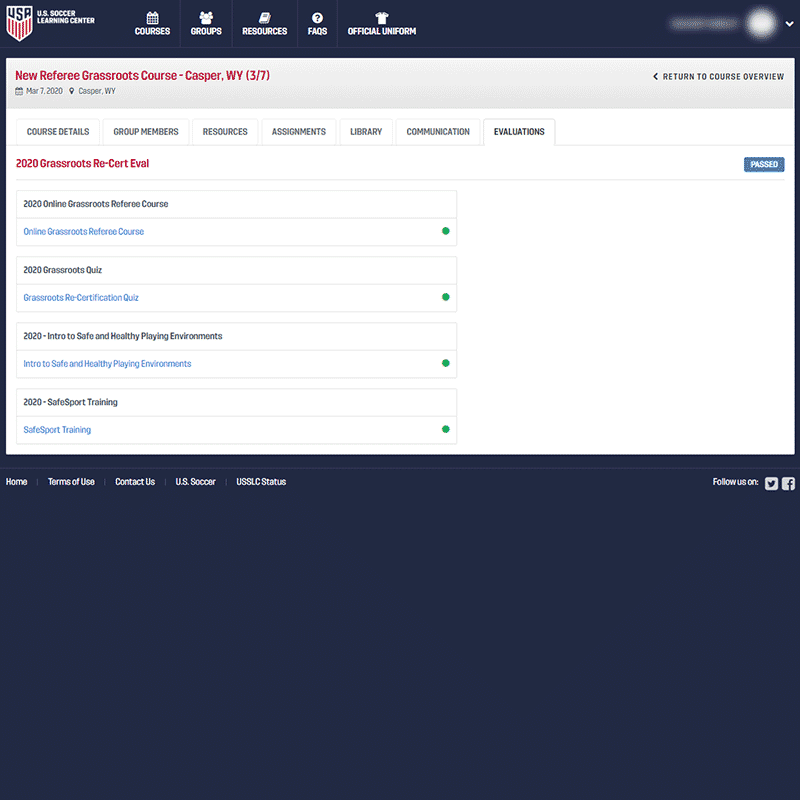Open the Resources tab in the course
Screen dimensions: 800x800
(x=225, y=132)
